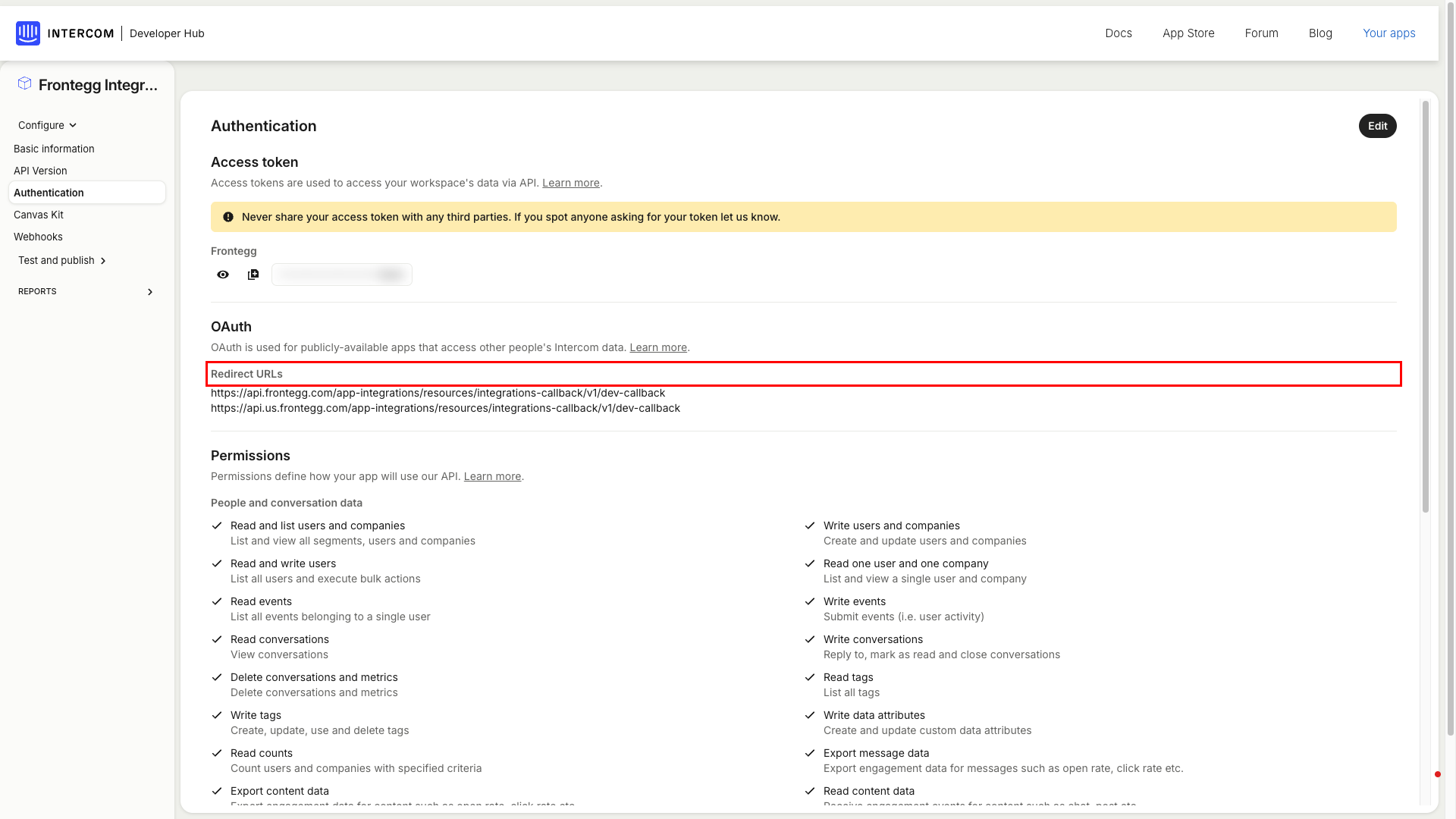This screenshot has height=819, width=1456.
Task: Click checkmark beside Read and list users
Action: pos(217,526)
